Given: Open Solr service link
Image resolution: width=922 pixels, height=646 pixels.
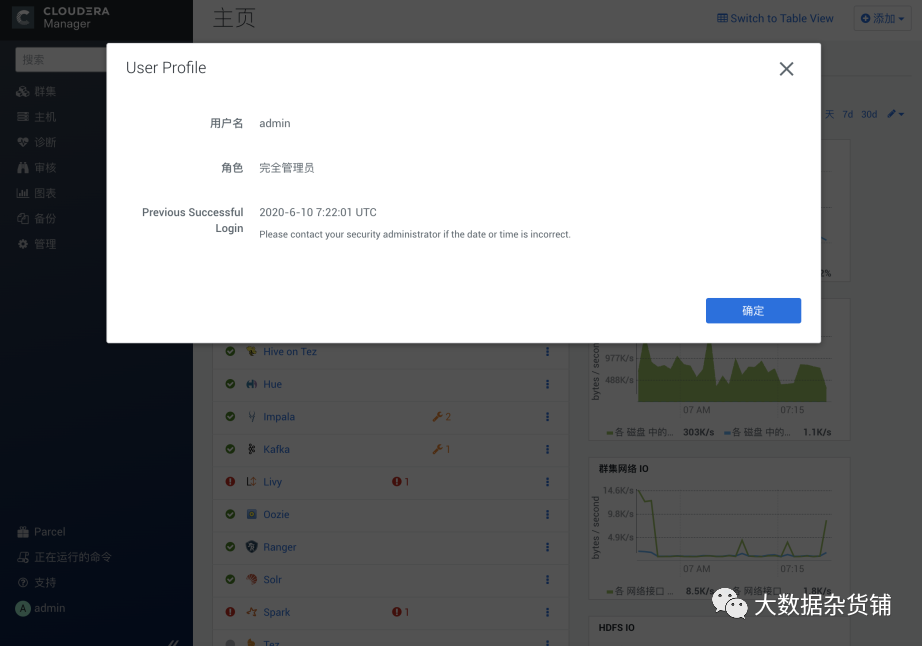Looking at the screenshot, I should (x=272, y=580).
